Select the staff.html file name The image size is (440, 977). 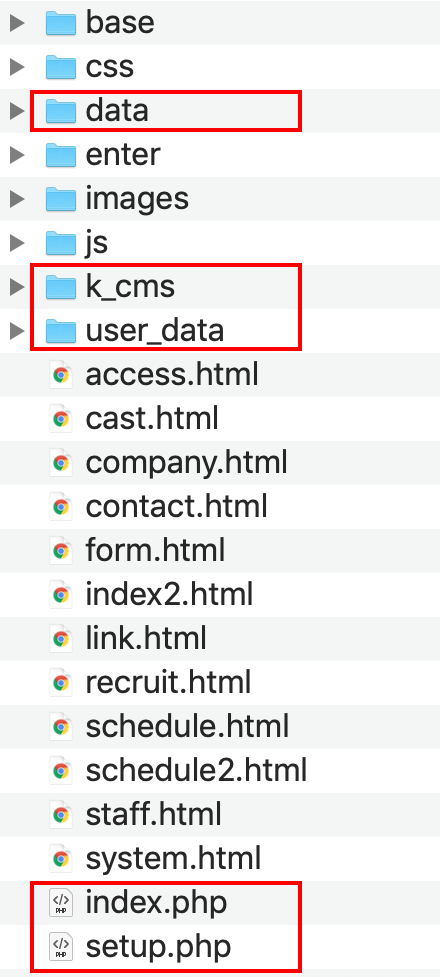click(x=153, y=815)
